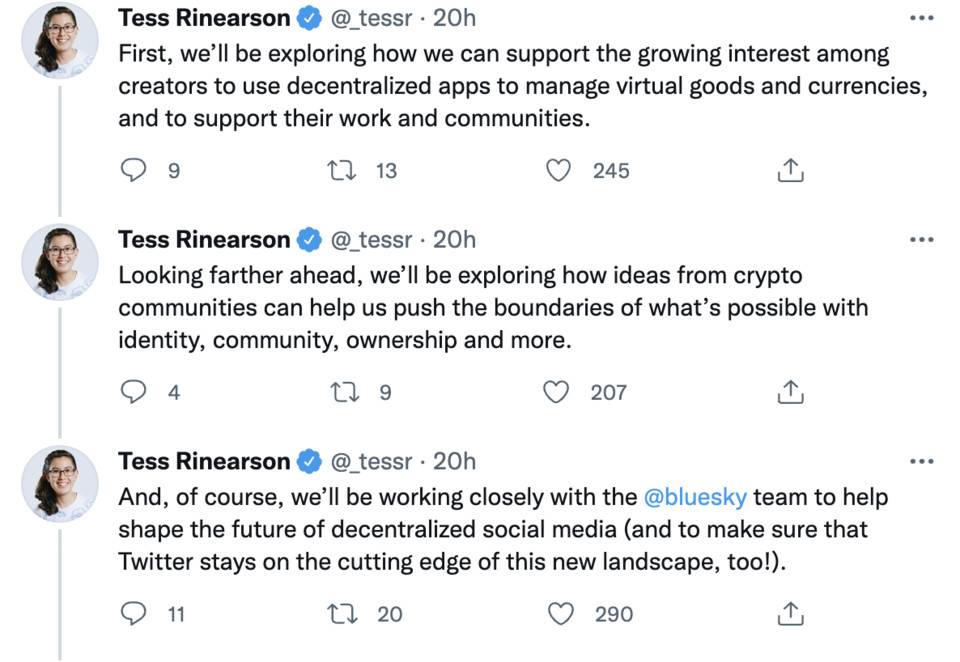
Task: Reply to the decentralized apps tweet
Action: coord(133,170)
